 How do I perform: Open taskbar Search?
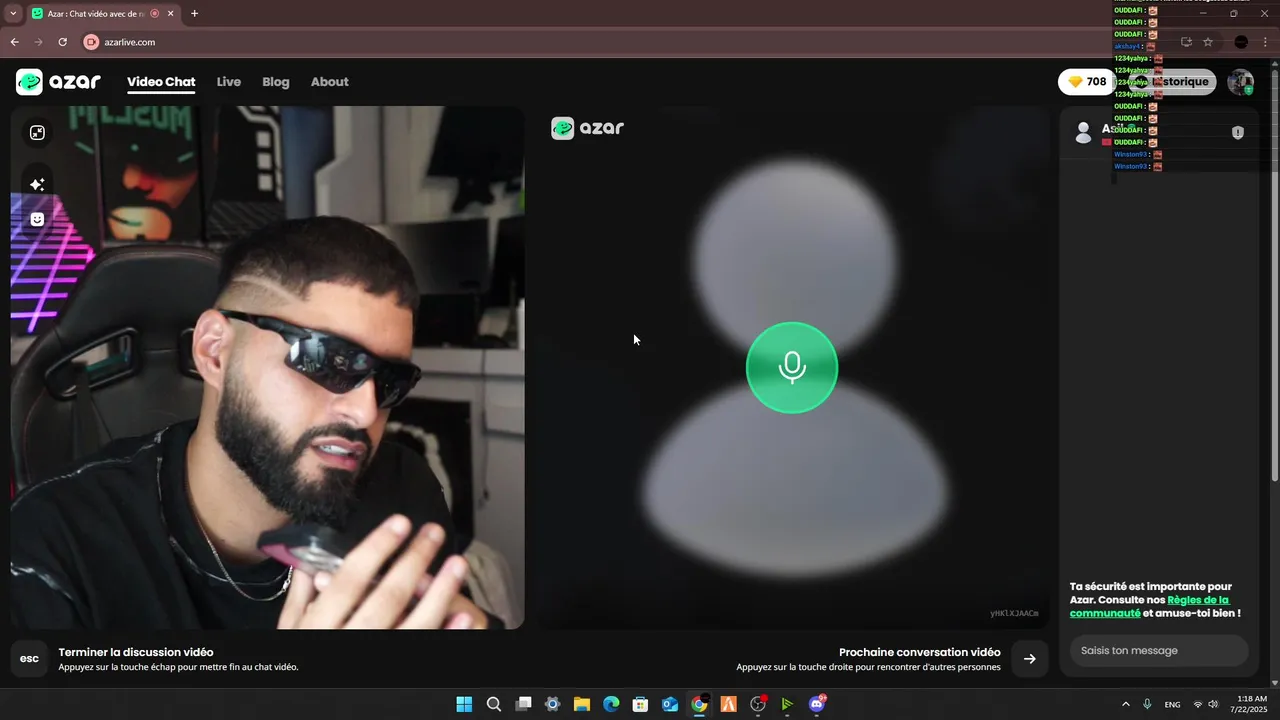[x=494, y=704]
